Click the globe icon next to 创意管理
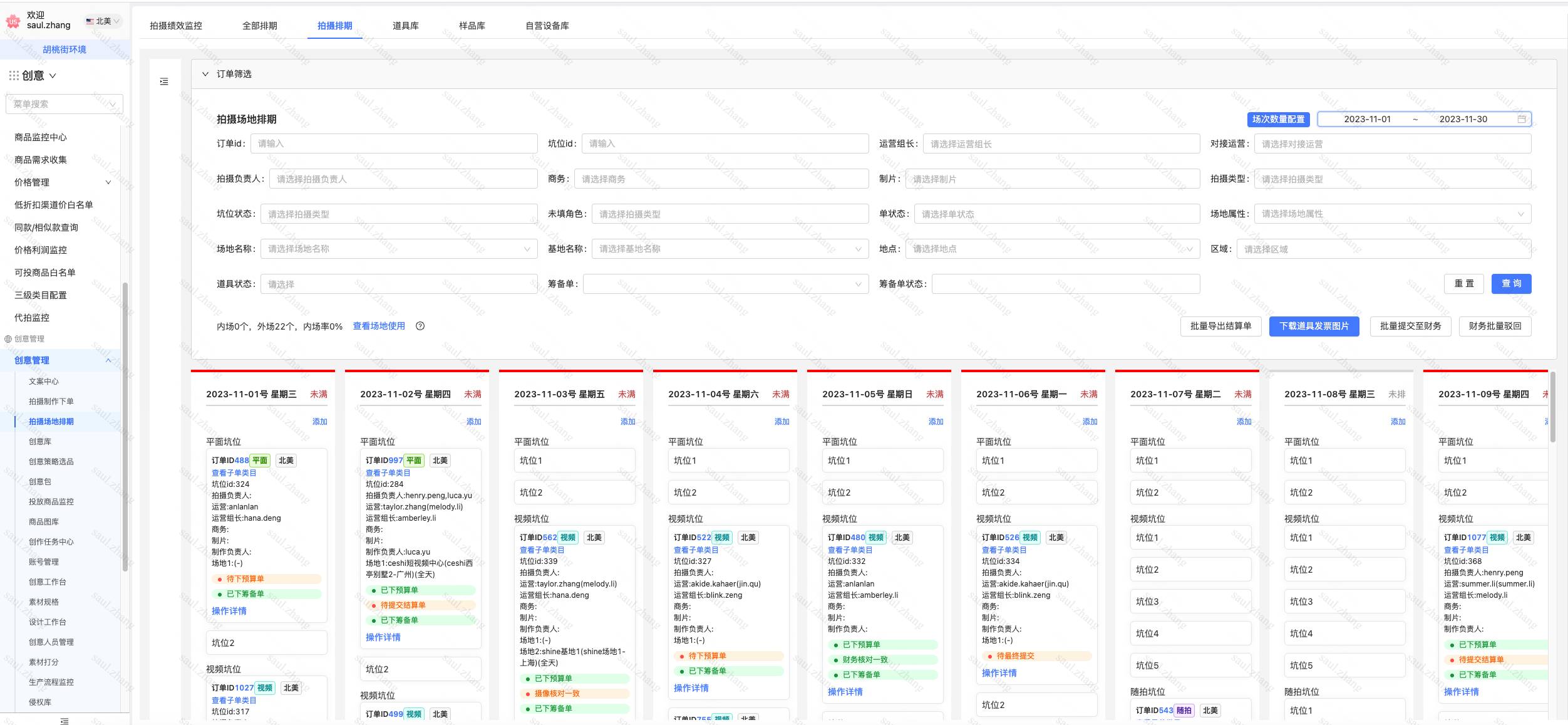Screen dimensions: 1568x725 point(8,339)
